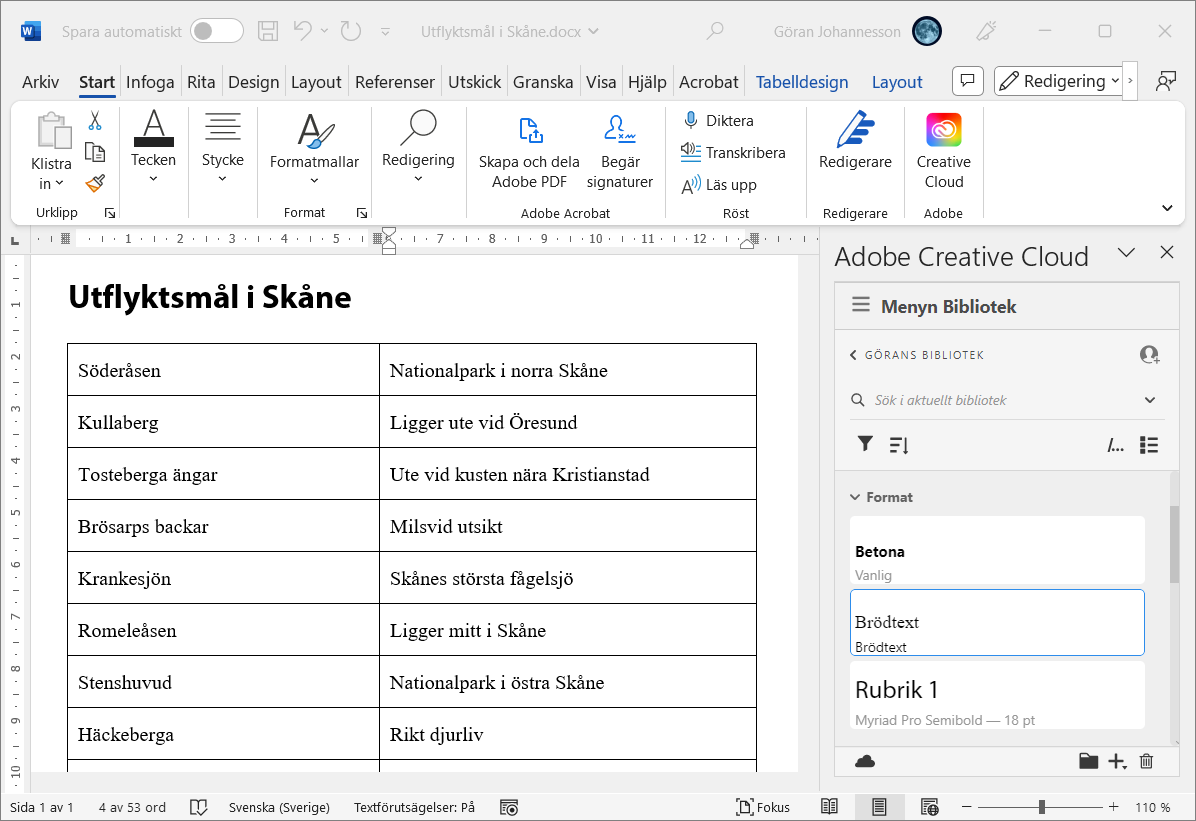Collapse the Format section in library

(856, 497)
